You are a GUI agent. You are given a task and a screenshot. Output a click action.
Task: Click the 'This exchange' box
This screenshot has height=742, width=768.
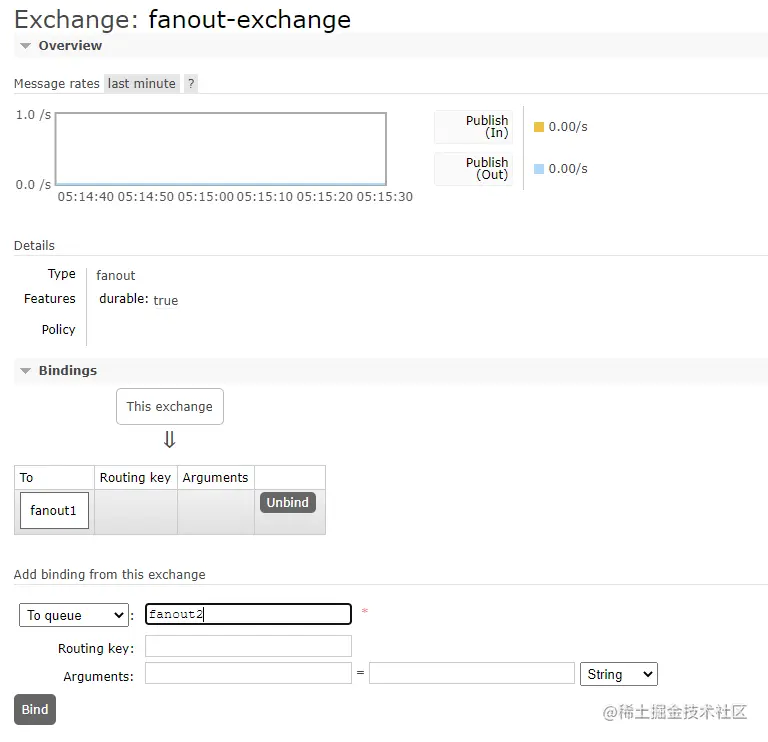pos(170,407)
